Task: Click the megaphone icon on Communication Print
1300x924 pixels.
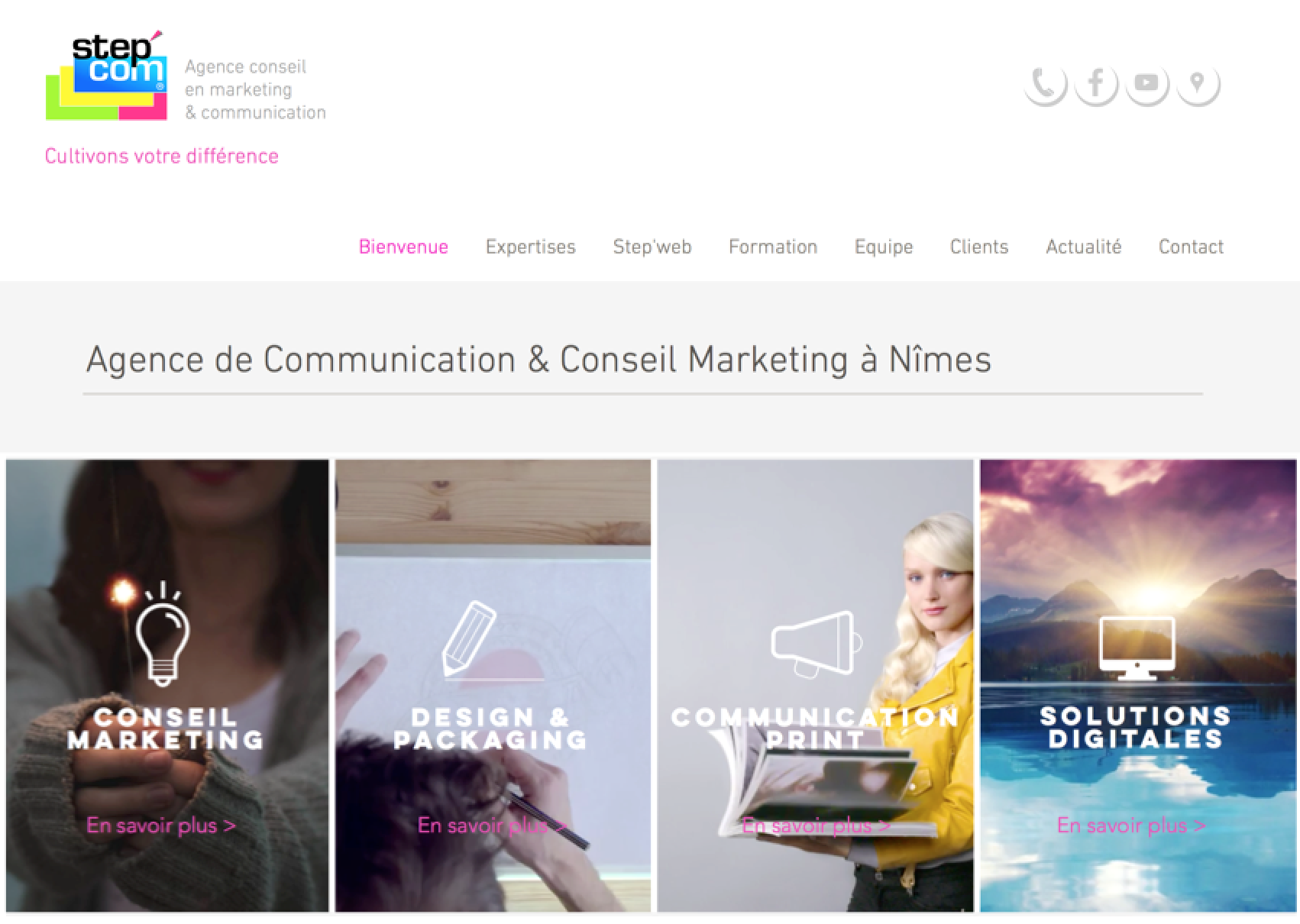Action: [x=817, y=643]
